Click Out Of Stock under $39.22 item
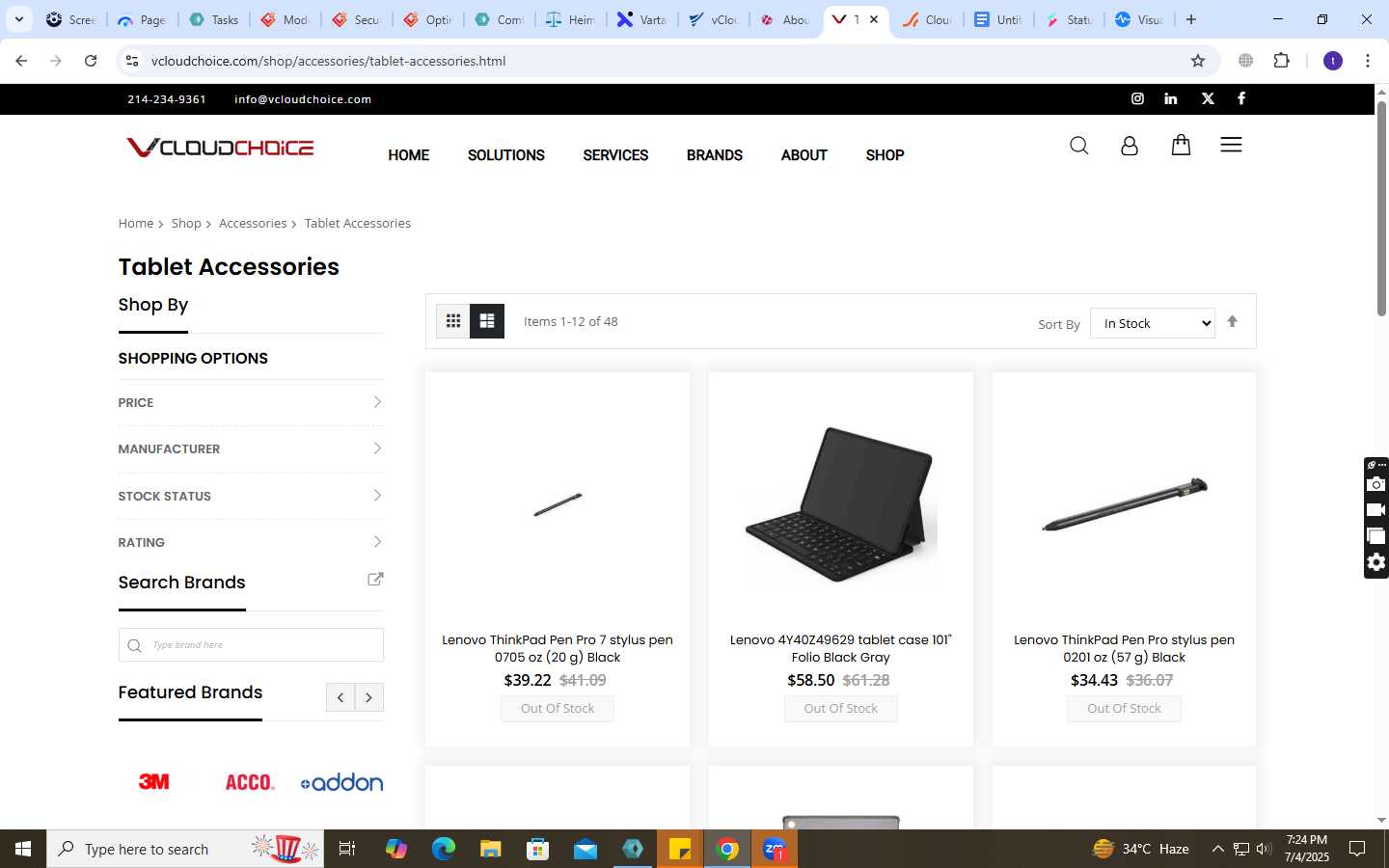This screenshot has width=1389, height=868. pyautogui.click(x=558, y=708)
